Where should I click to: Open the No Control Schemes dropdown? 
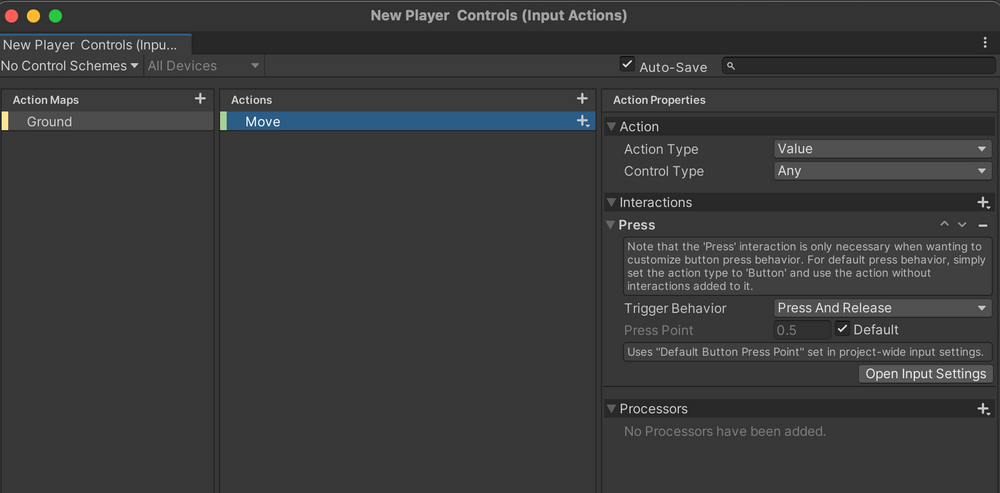point(70,66)
